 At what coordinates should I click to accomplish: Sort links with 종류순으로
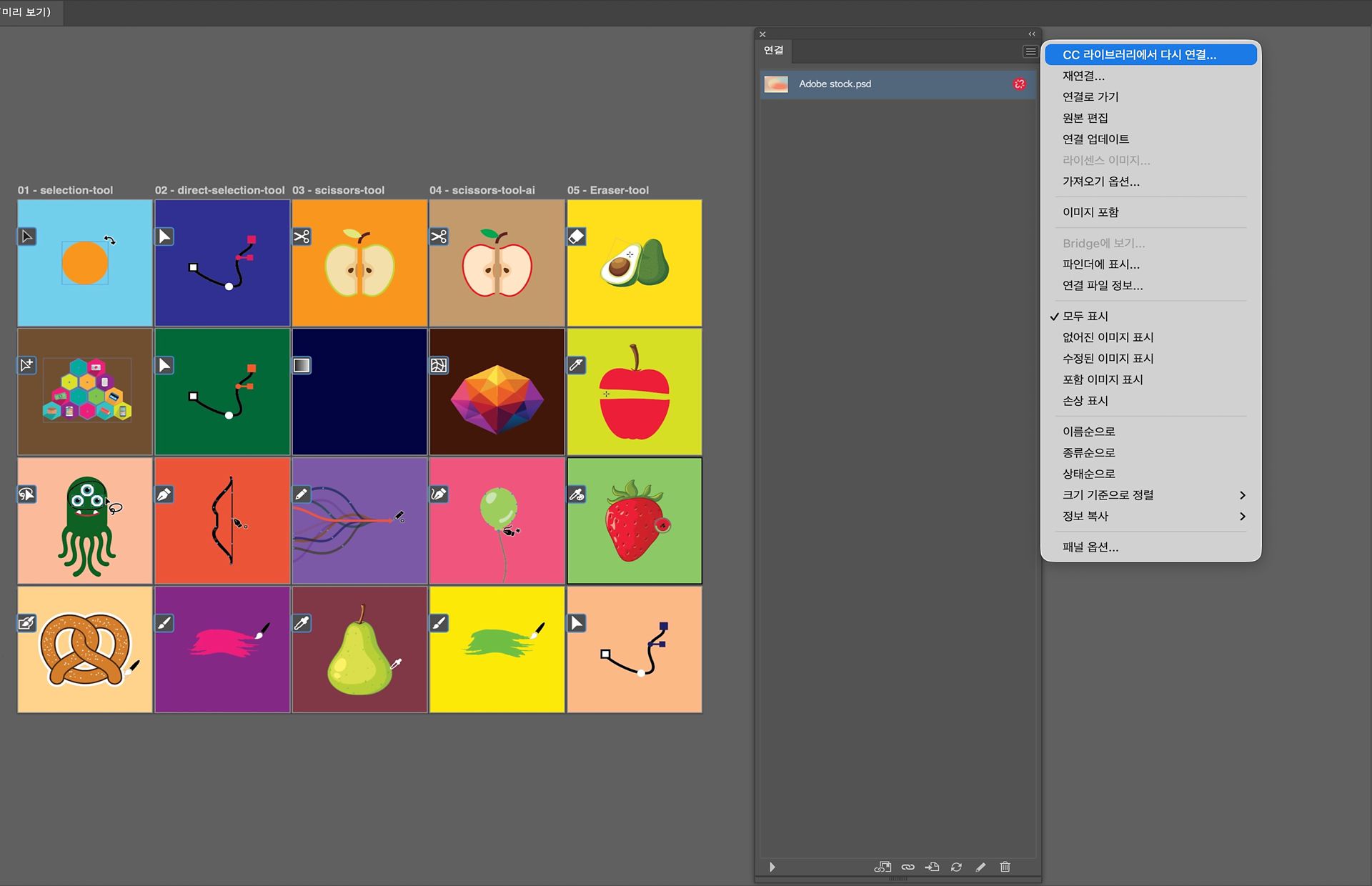click(x=1150, y=452)
